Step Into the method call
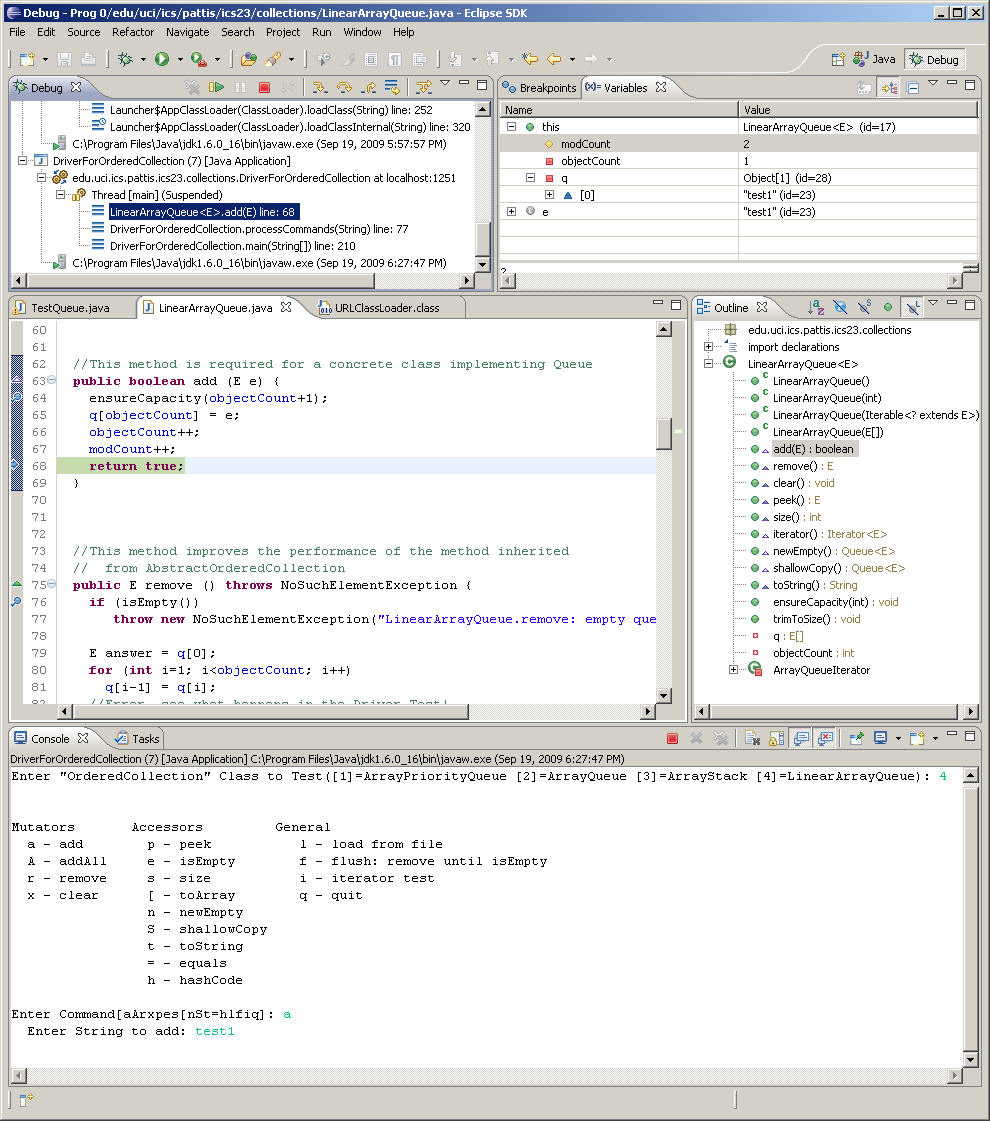This screenshot has height=1121, width=990. pyautogui.click(x=320, y=86)
